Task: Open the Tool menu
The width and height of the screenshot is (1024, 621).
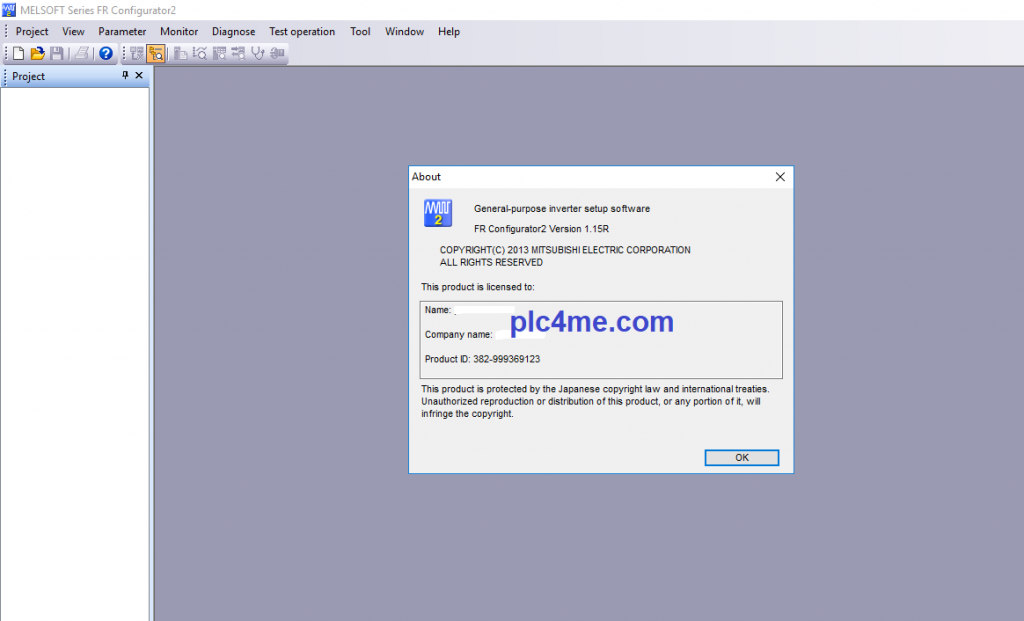Action: click(x=360, y=31)
